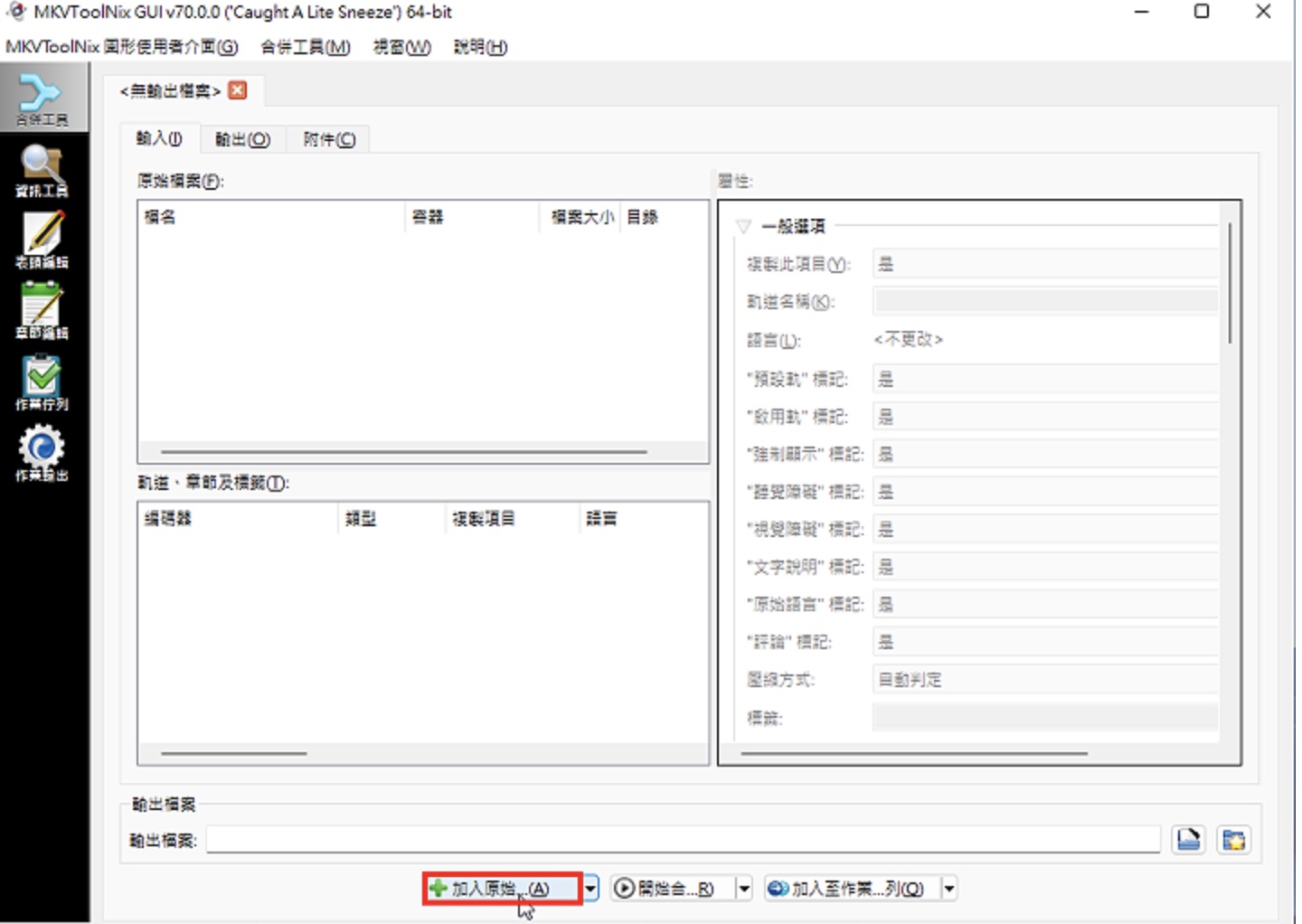Screen dimensions: 1302x924
Task: Click the 軌道名稱 input field
Action: coord(1044,302)
